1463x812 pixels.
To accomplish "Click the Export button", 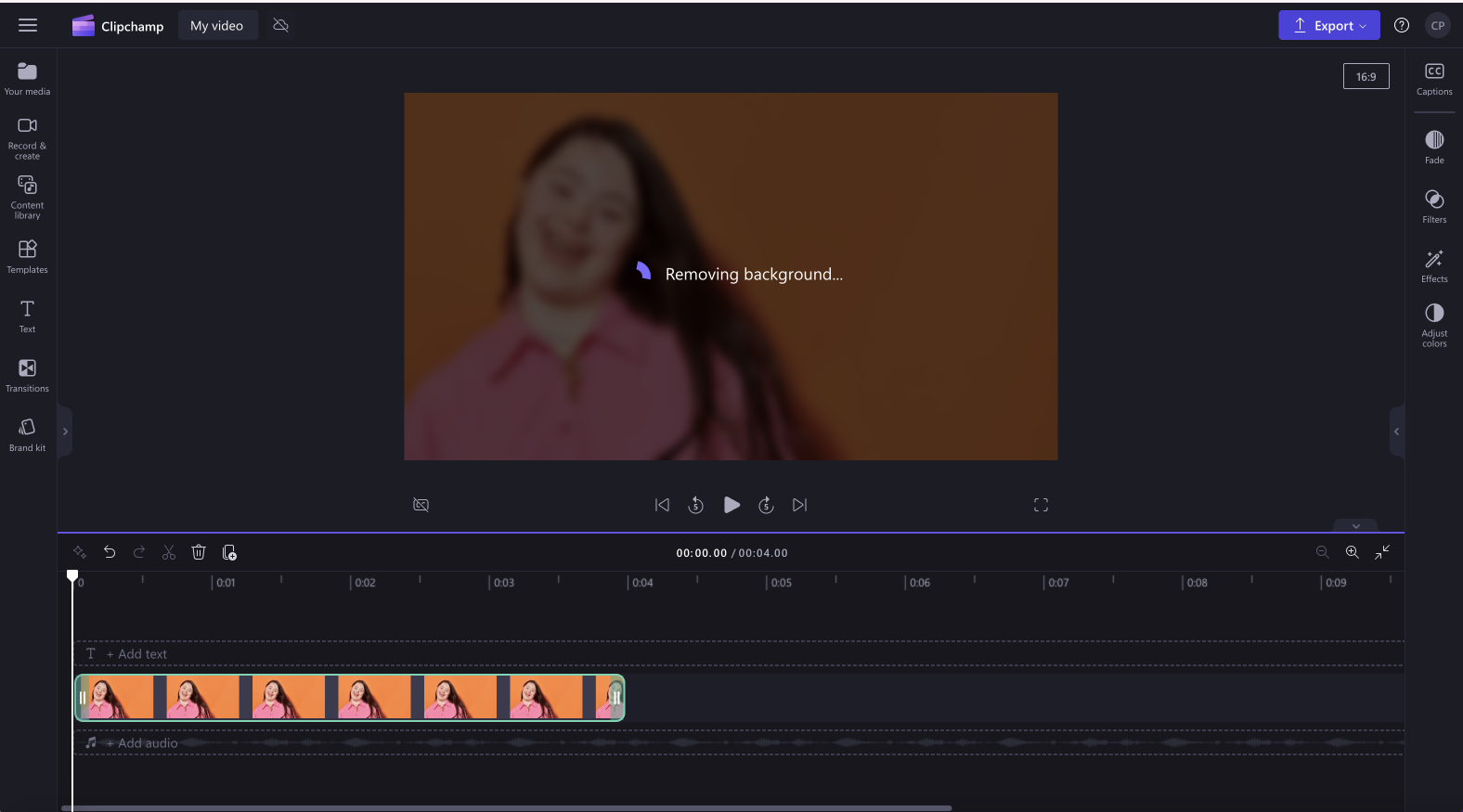I will point(1328,26).
